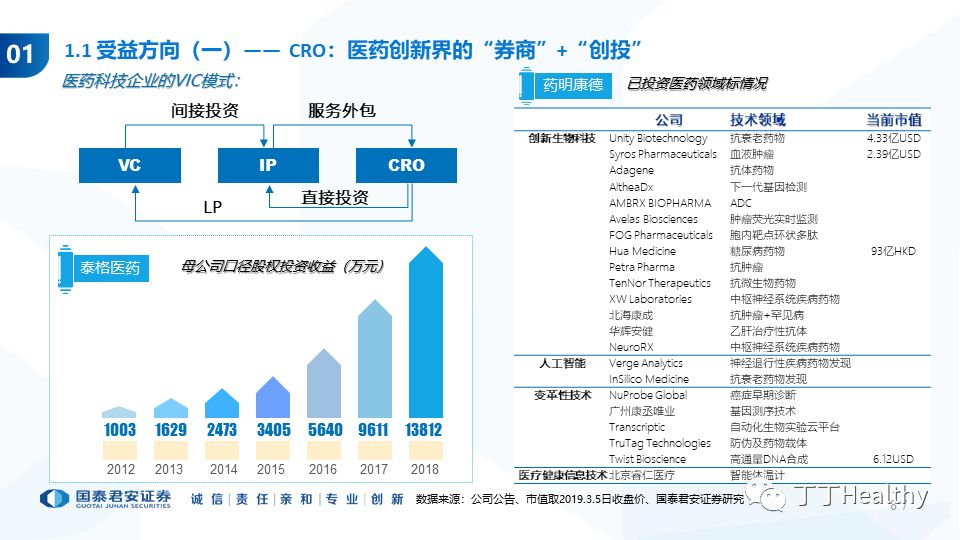The image size is (960, 540).
Task: Click the 直接投资 label
Action: [335, 198]
